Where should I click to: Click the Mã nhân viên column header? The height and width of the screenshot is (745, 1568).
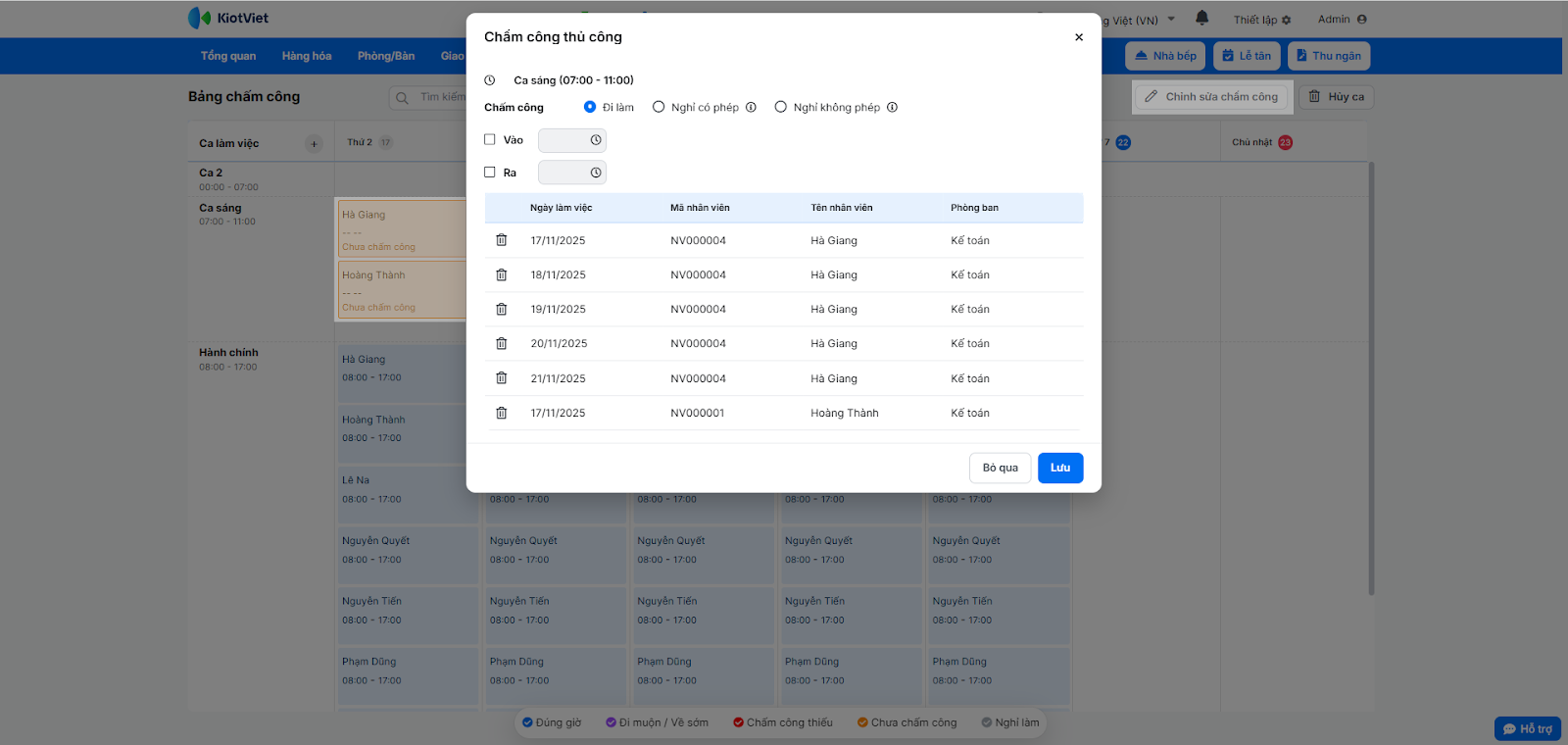pyautogui.click(x=700, y=208)
